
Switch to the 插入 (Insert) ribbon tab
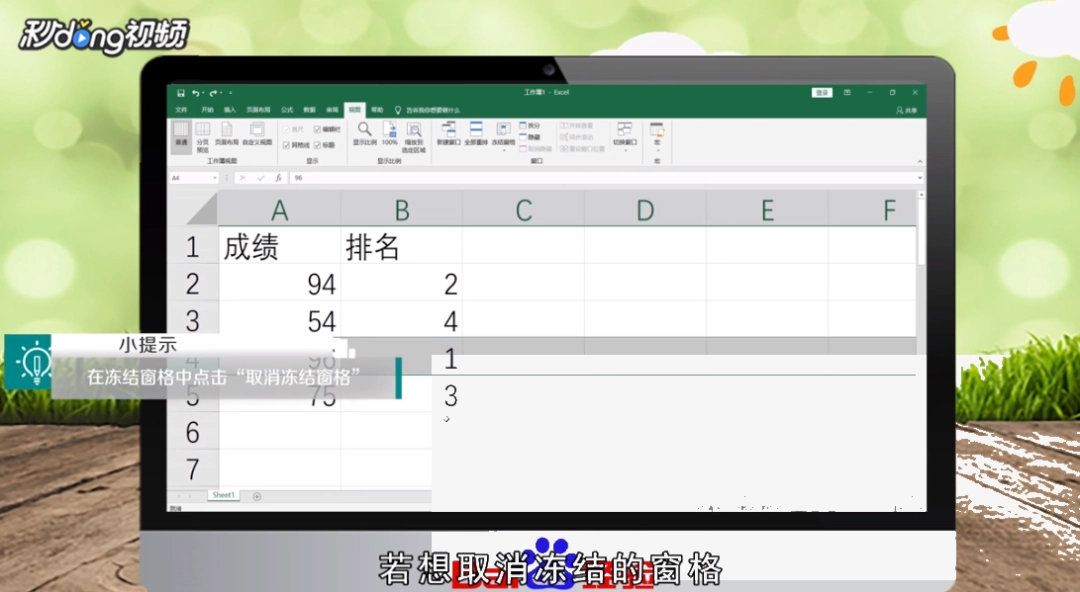click(x=230, y=110)
